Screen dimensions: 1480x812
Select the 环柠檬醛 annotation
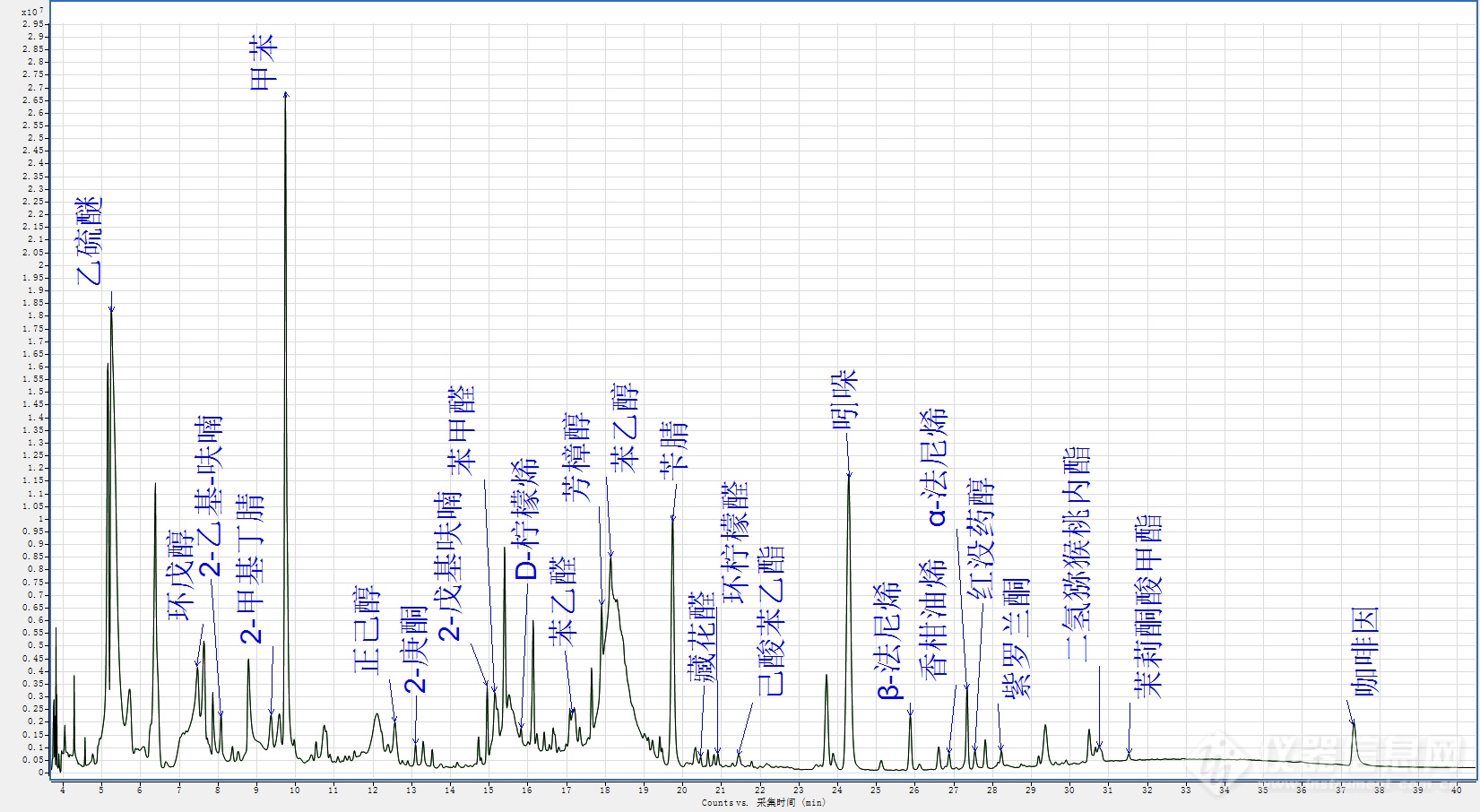(x=735, y=542)
